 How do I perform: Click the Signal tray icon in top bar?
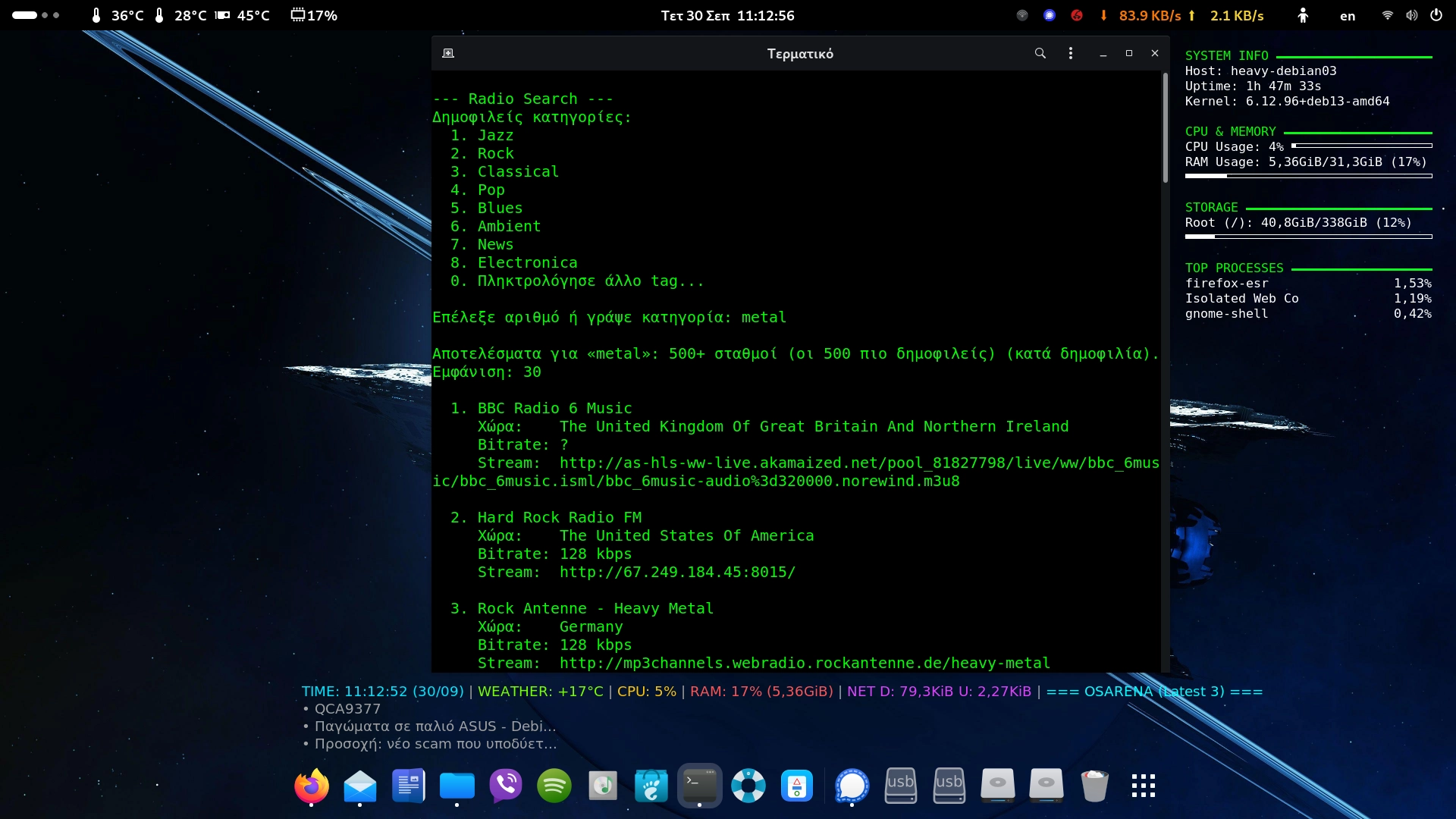click(x=1050, y=15)
